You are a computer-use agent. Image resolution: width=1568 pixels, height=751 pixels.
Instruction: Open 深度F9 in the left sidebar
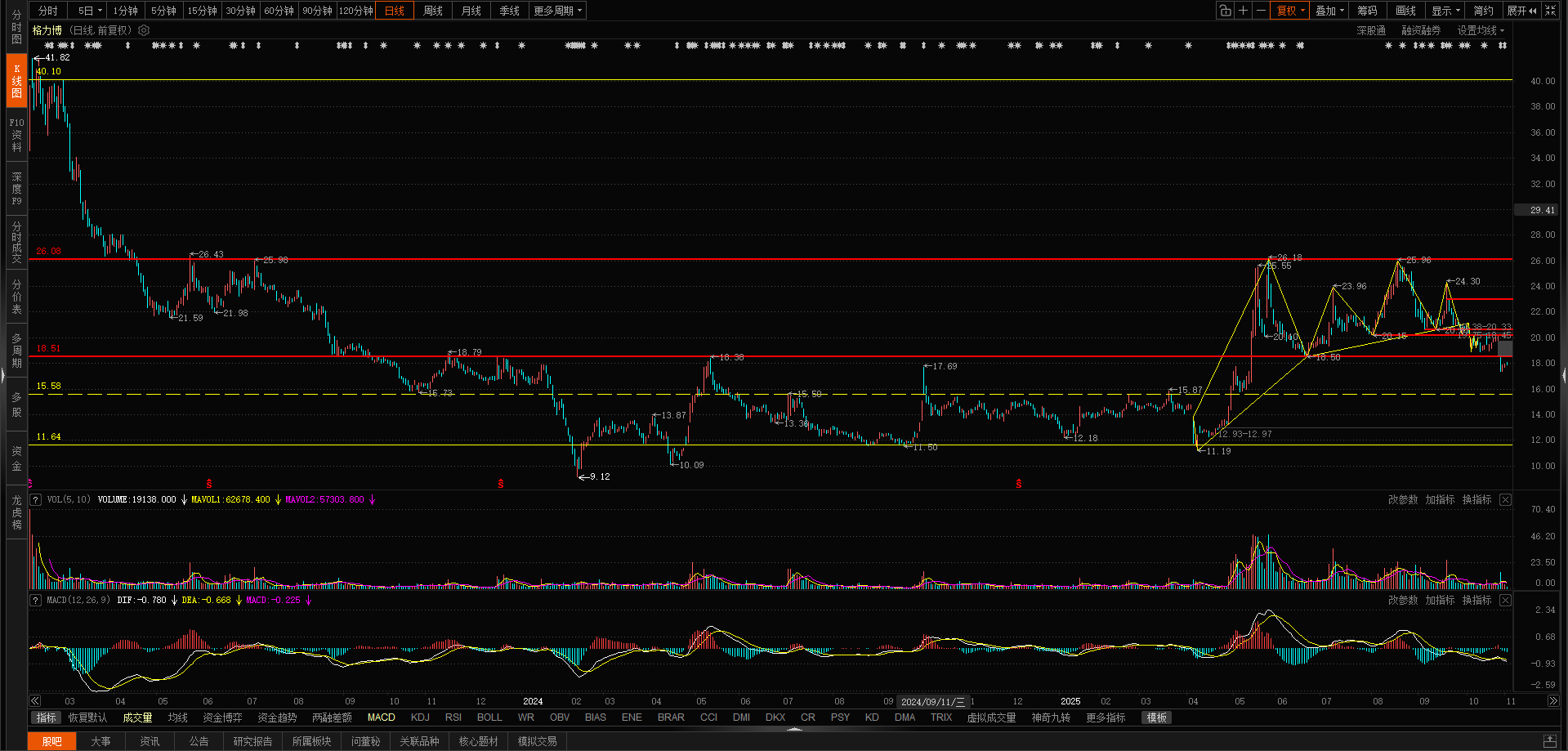click(16, 189)
